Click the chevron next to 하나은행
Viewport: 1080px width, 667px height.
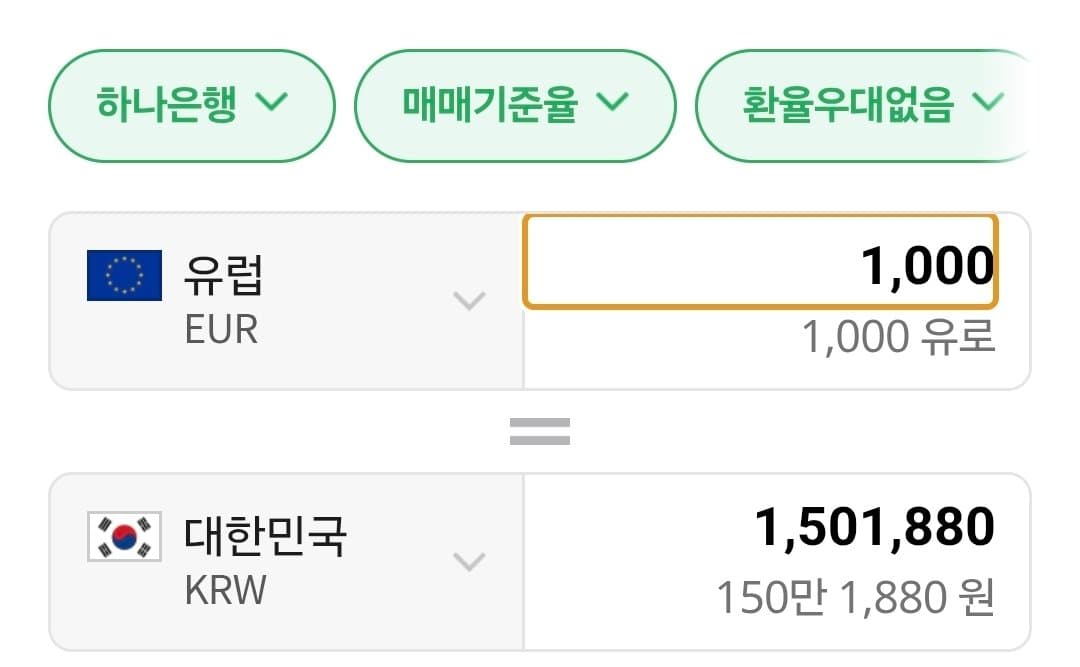[271, 102]
